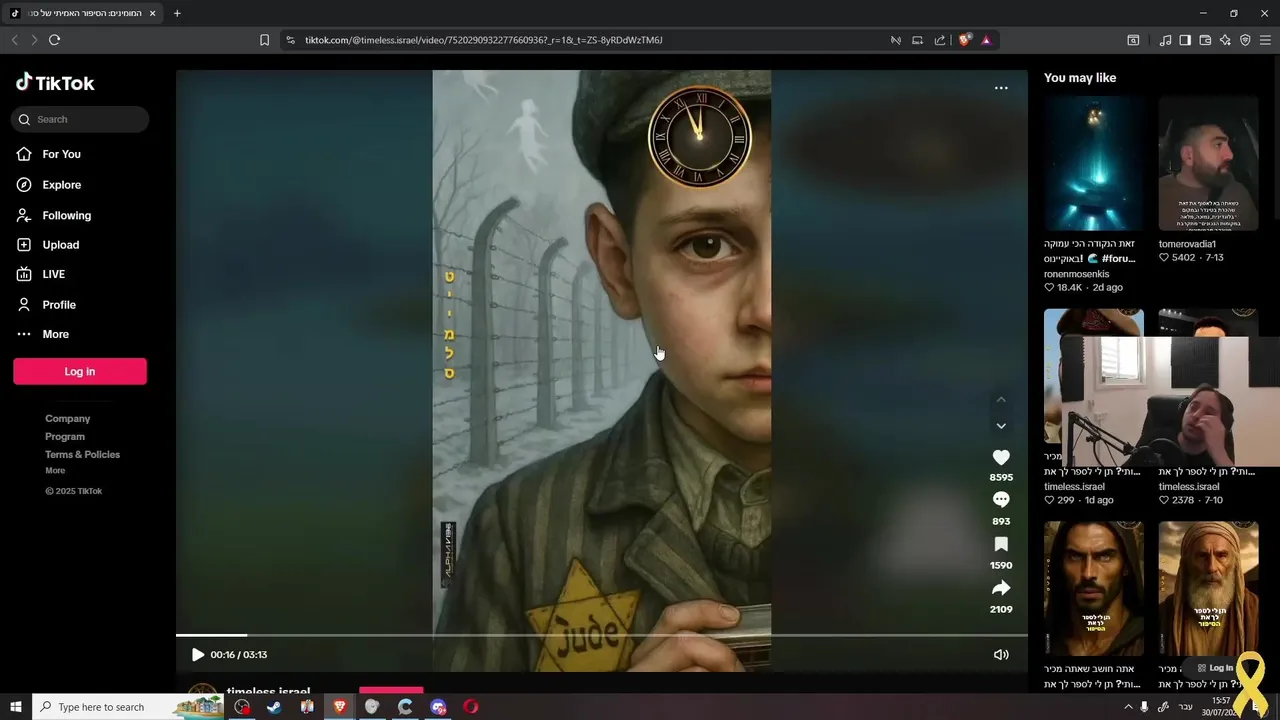Image resolution: width=1280 pixels, height=720 pixels.
Task: Open a new browser tab
Action: point(177,13)
